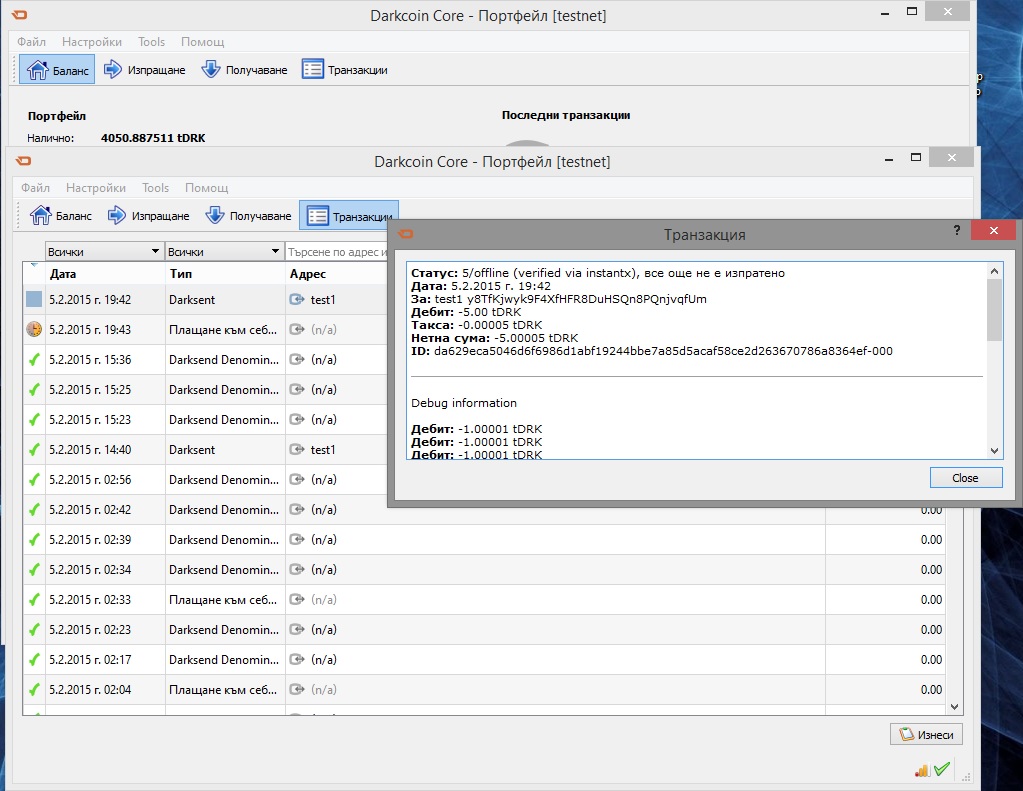This screenshot has height=791, width=1023.
Task: Click confirmed checkmark of 02:04 row
Action: 34,690
